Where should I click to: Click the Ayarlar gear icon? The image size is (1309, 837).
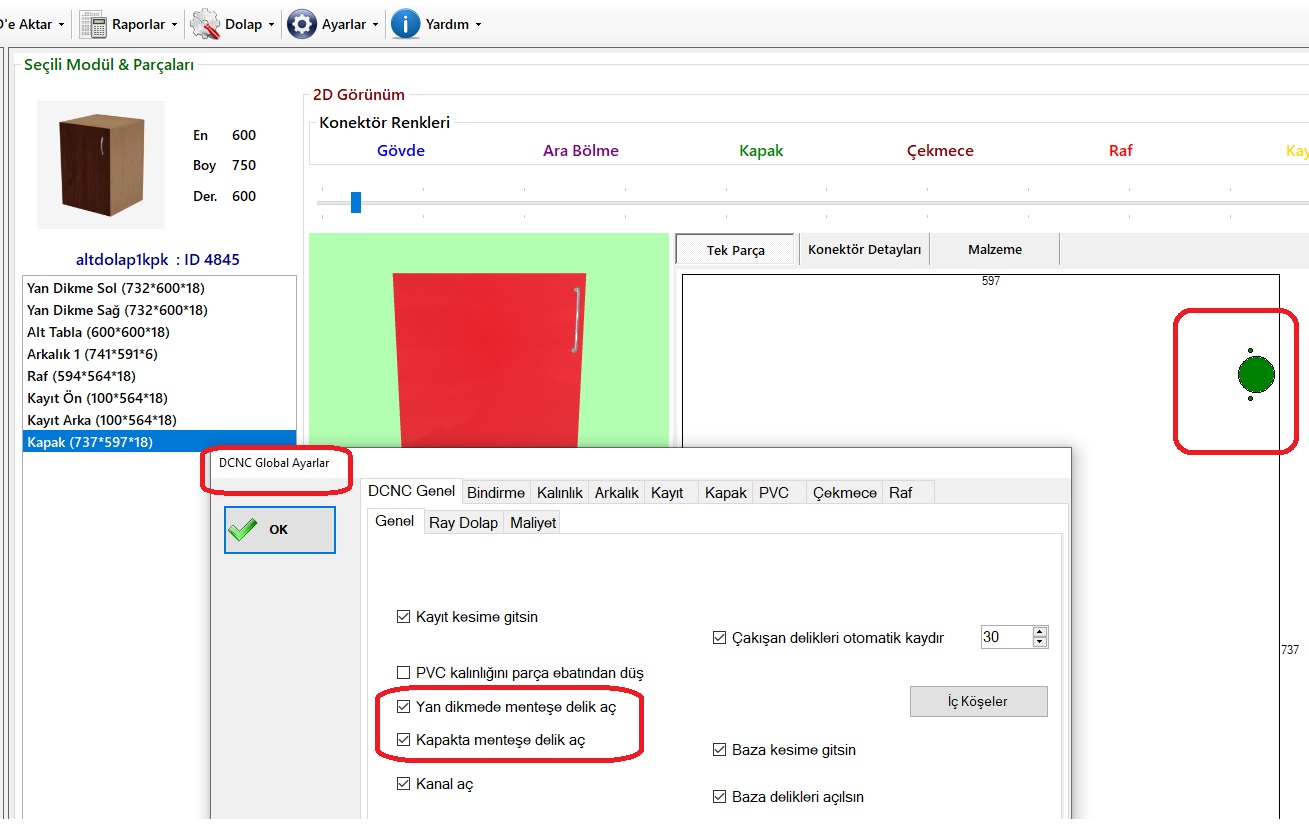click(302, 24)
